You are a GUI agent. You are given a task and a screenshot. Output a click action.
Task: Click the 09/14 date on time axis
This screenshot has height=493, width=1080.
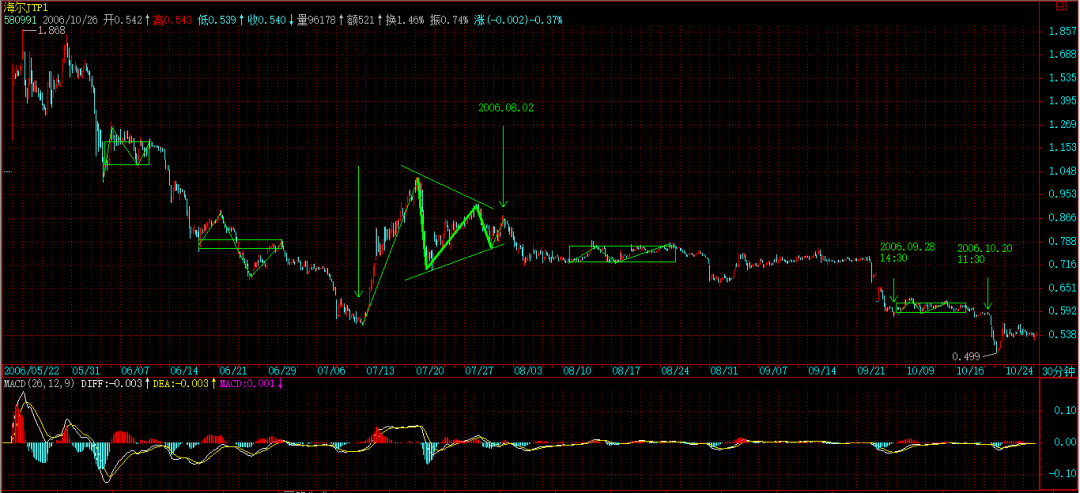pos(820,370)
